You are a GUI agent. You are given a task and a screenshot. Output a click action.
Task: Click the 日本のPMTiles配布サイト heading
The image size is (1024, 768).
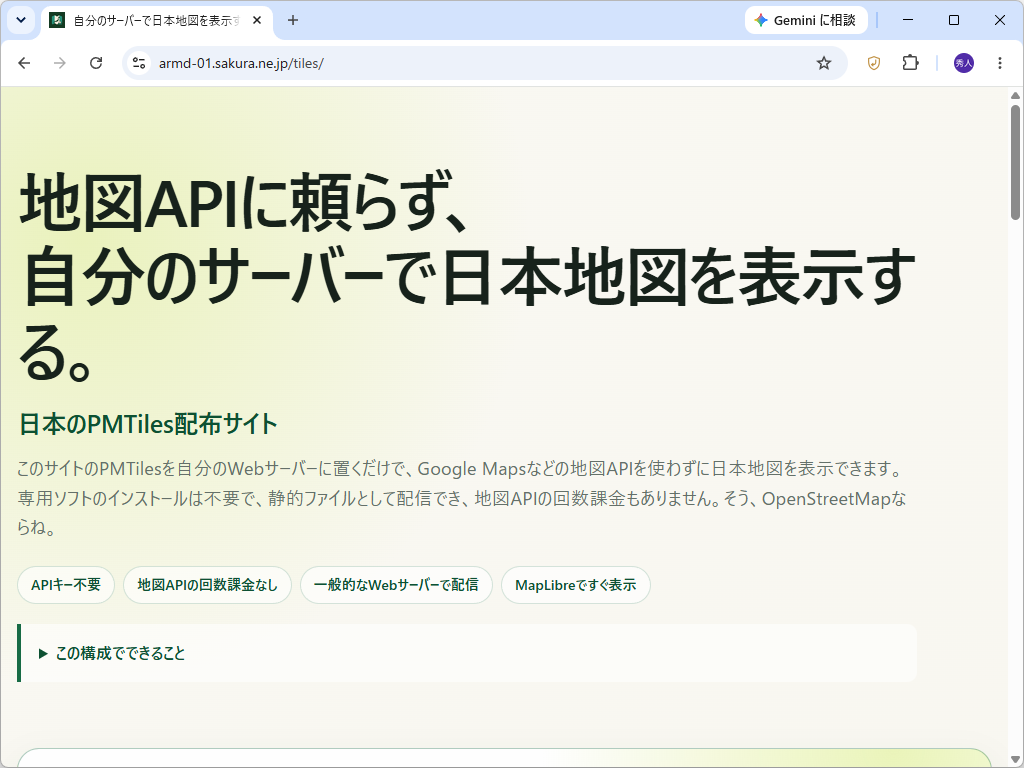(x=148, y=424)
